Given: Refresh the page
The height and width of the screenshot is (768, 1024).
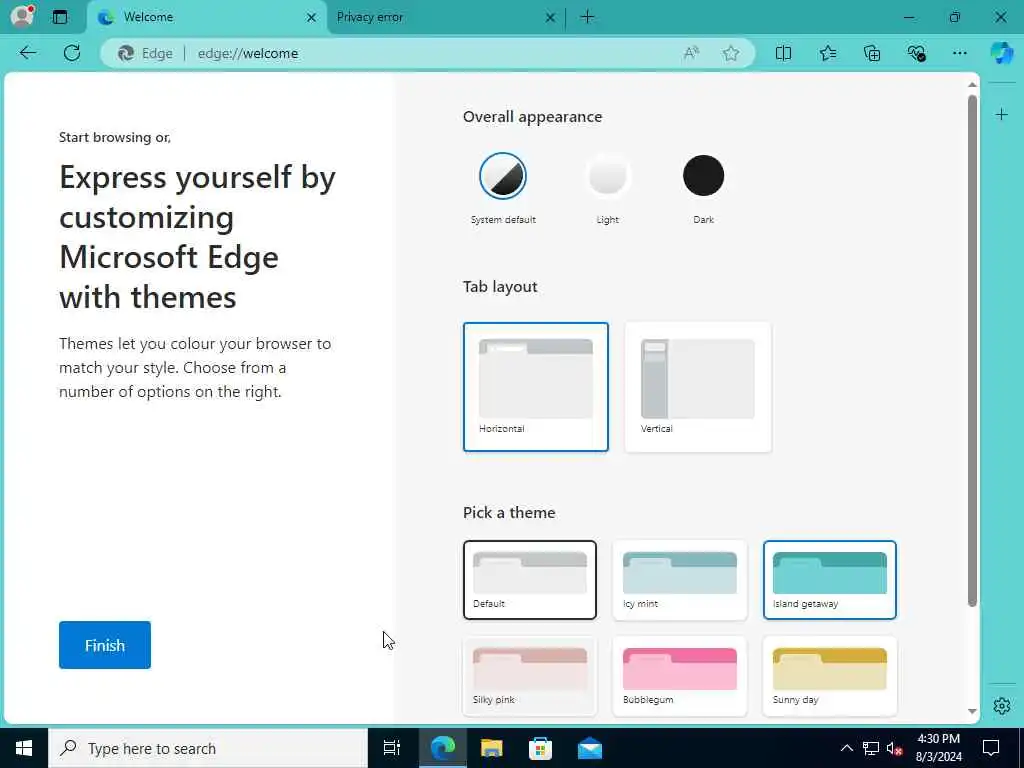Looking at the screenshot, I should (72, 53).
